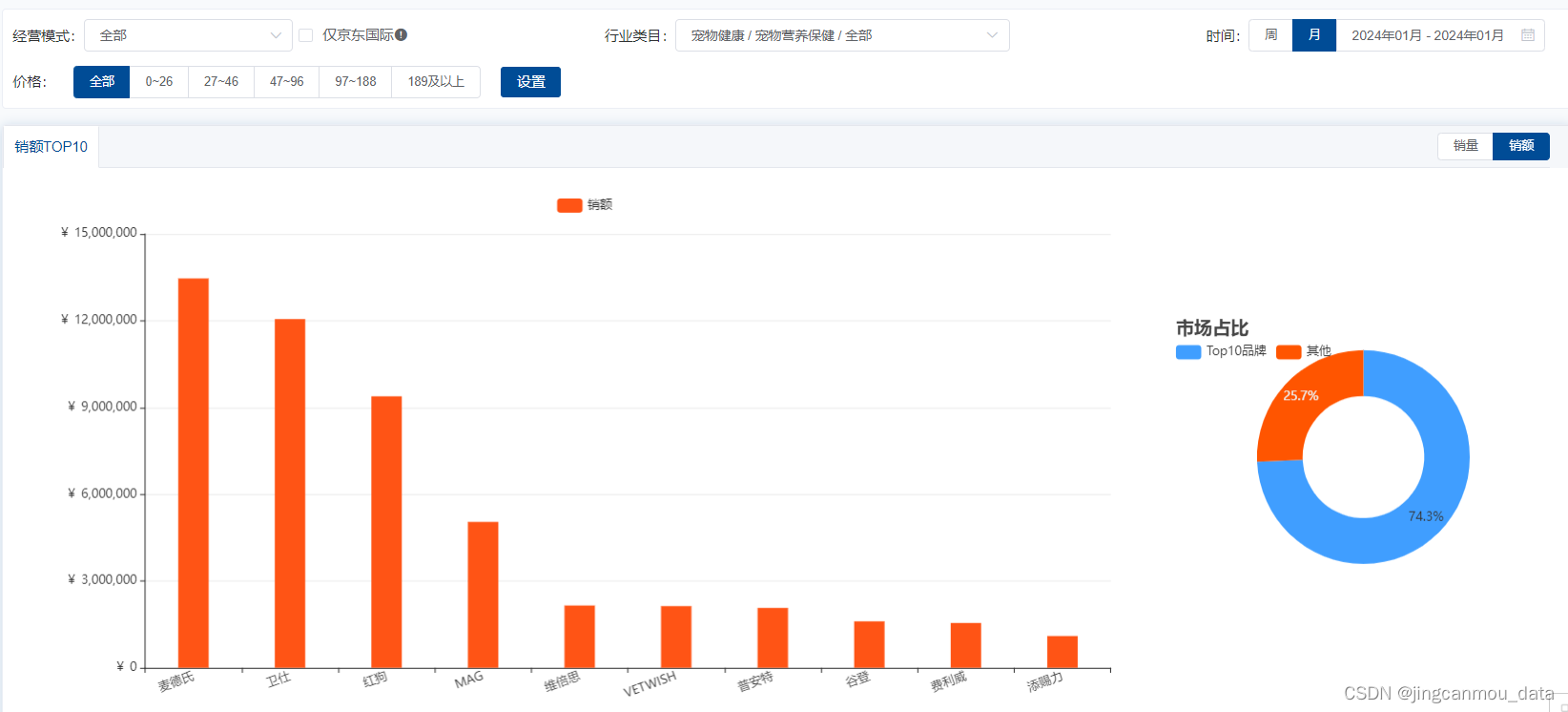This screenshot has height=712, width=1568.
Task: Click the ¥ 12,000,000 axis label
Action: [x=99, y=320]
